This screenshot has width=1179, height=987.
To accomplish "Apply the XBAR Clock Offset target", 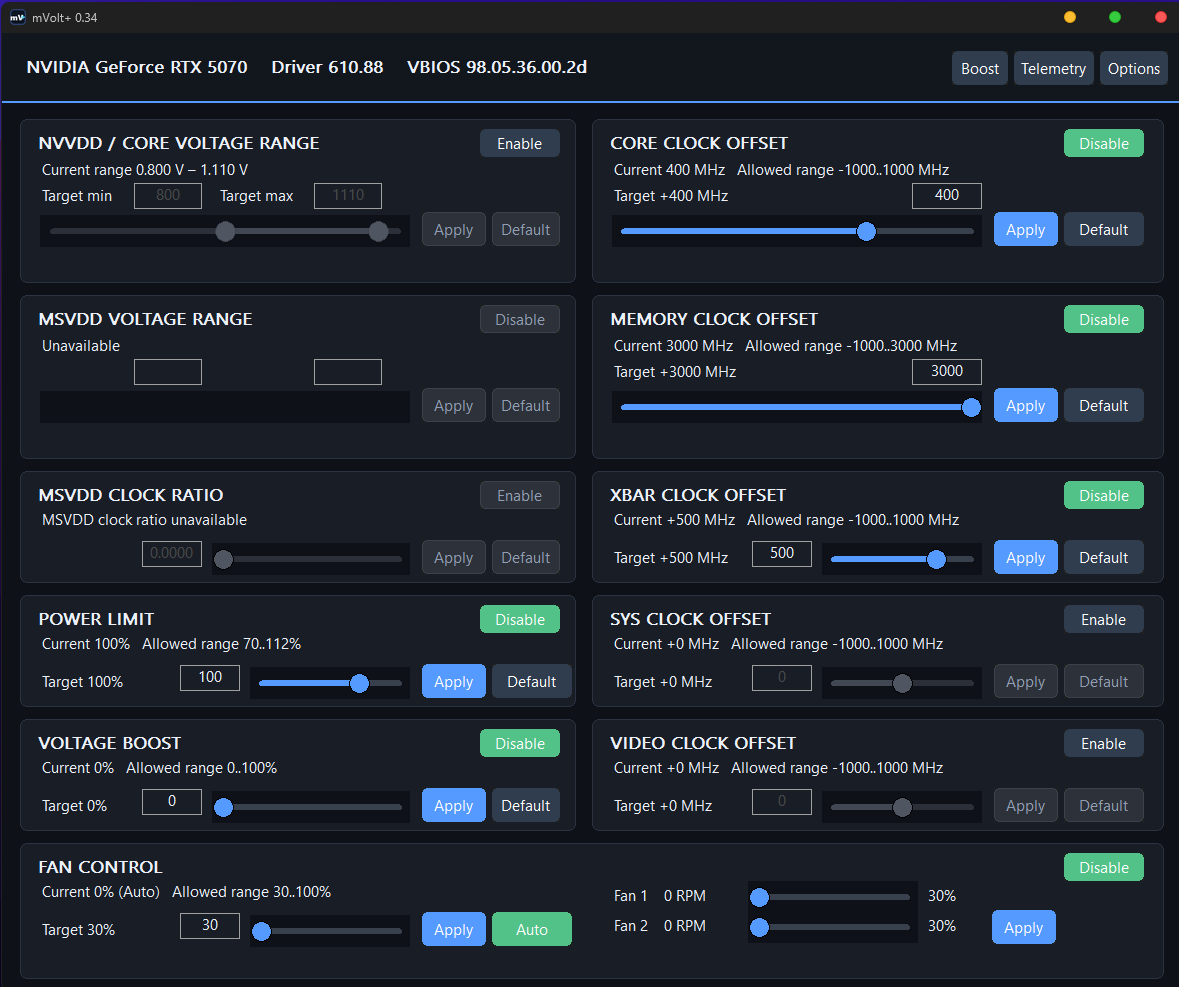I will coord(1026,557).
